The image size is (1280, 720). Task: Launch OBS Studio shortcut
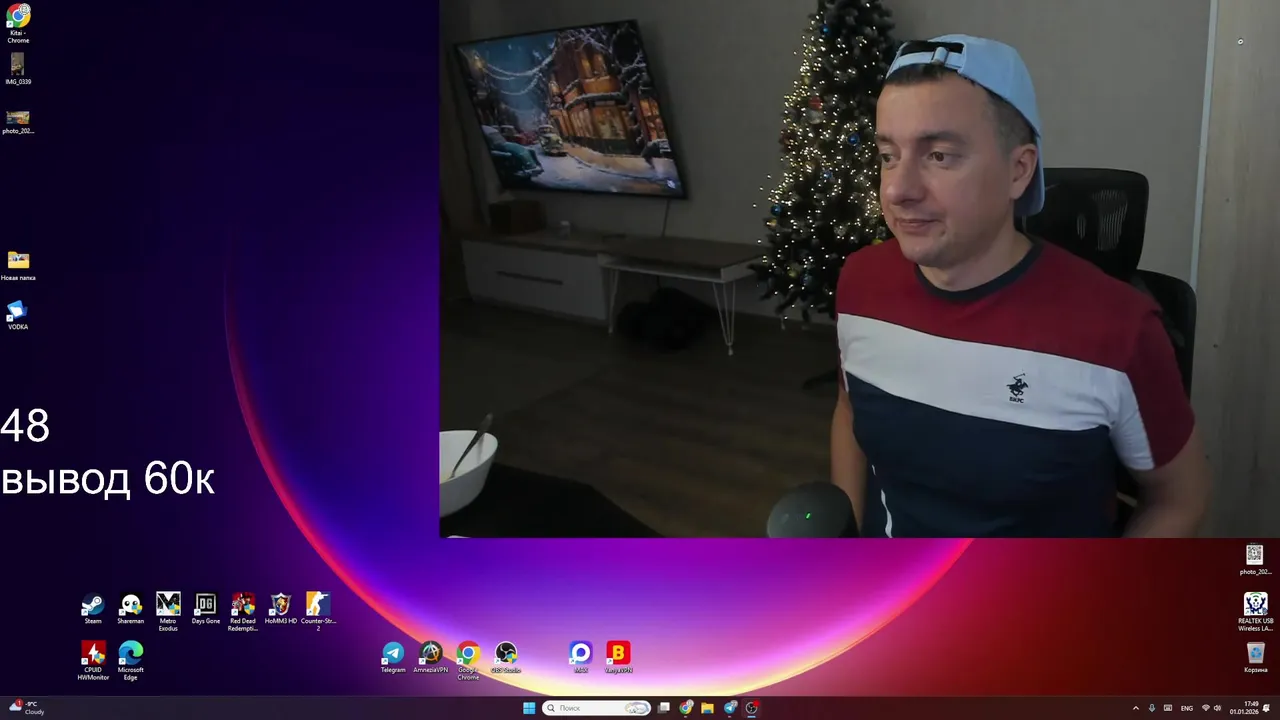tap(506, 658)
